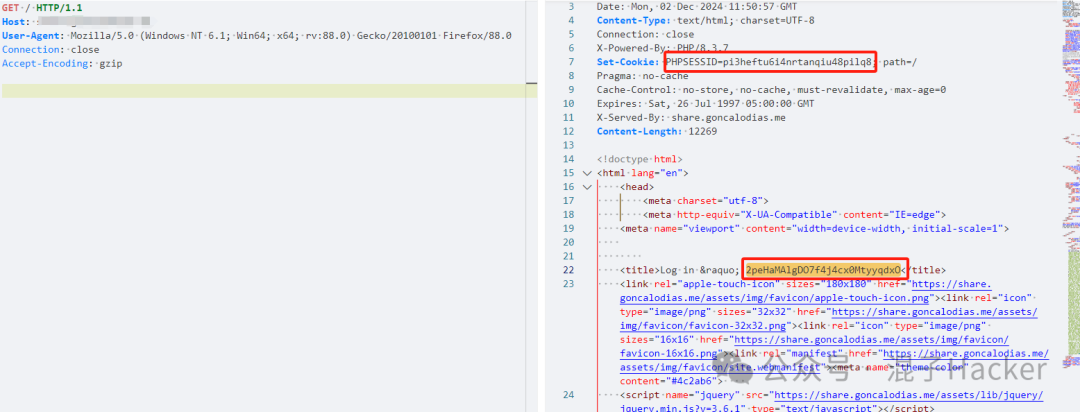Click the Content-Length: 12269 header
Viewport: 1080px width, 412px height.
pos(656,131)
